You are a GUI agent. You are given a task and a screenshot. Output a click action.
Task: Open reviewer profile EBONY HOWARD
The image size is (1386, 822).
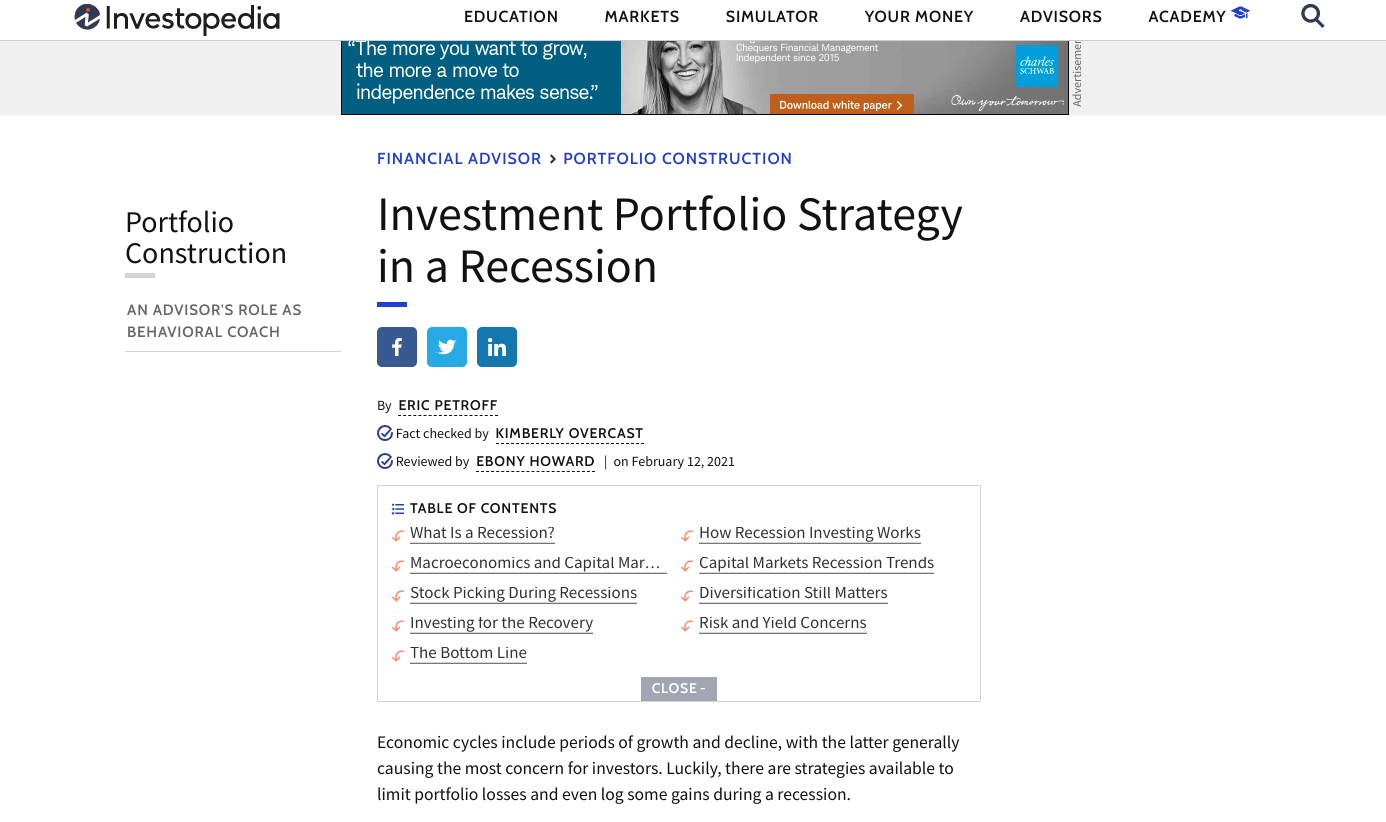(535, 461)
